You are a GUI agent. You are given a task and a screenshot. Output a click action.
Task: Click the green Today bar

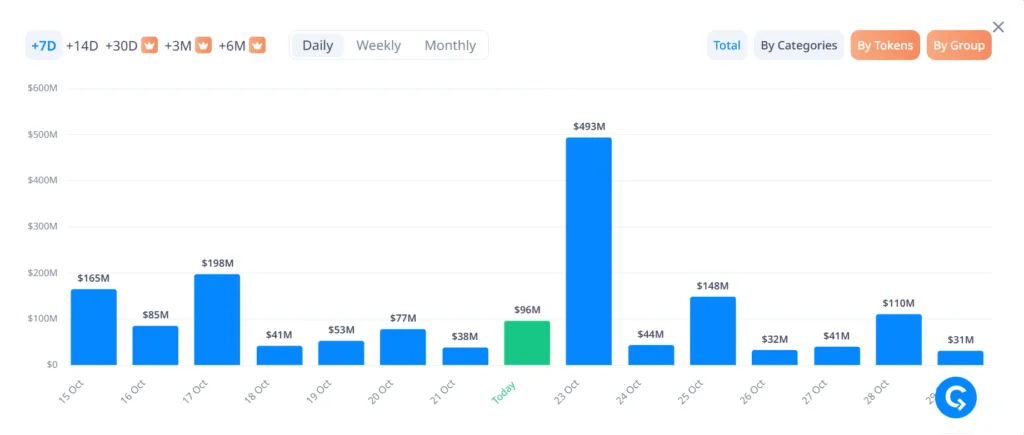[x=526, y=342]
